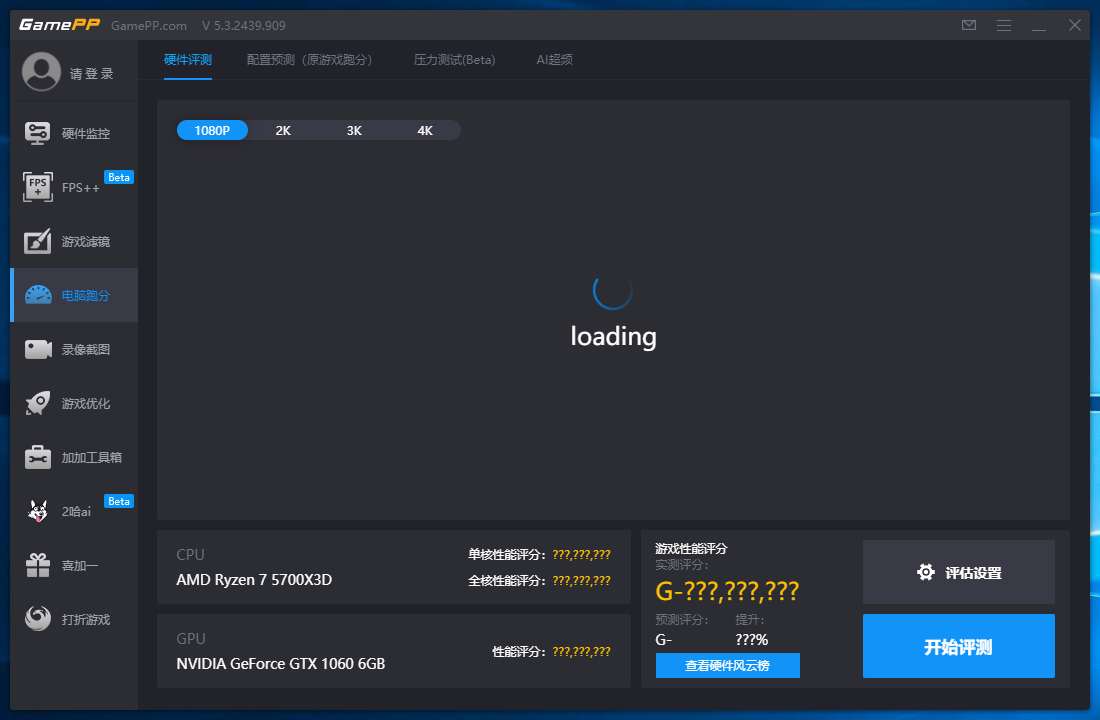Click the 全核性能评分 score value
This screenshot has width=1100, height=720.
pyautogui.click(x=582, y=580)
